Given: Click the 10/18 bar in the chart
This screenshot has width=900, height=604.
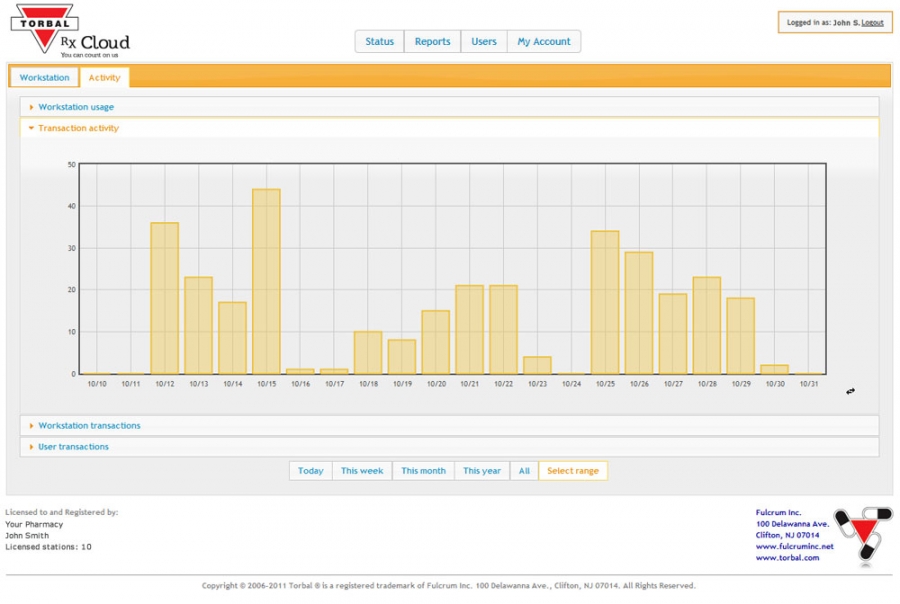Looking at the screenshot, I should click(x=368, y=353).
